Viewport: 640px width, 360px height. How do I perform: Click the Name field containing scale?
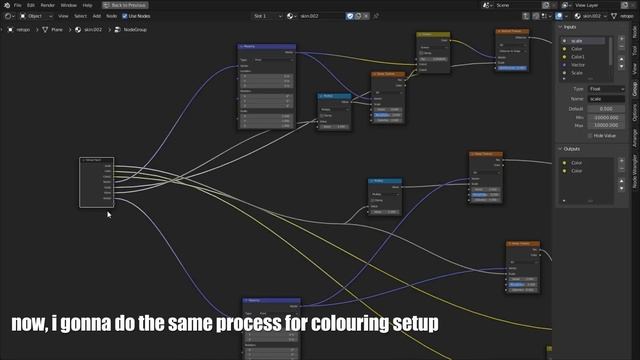(606, 99)
